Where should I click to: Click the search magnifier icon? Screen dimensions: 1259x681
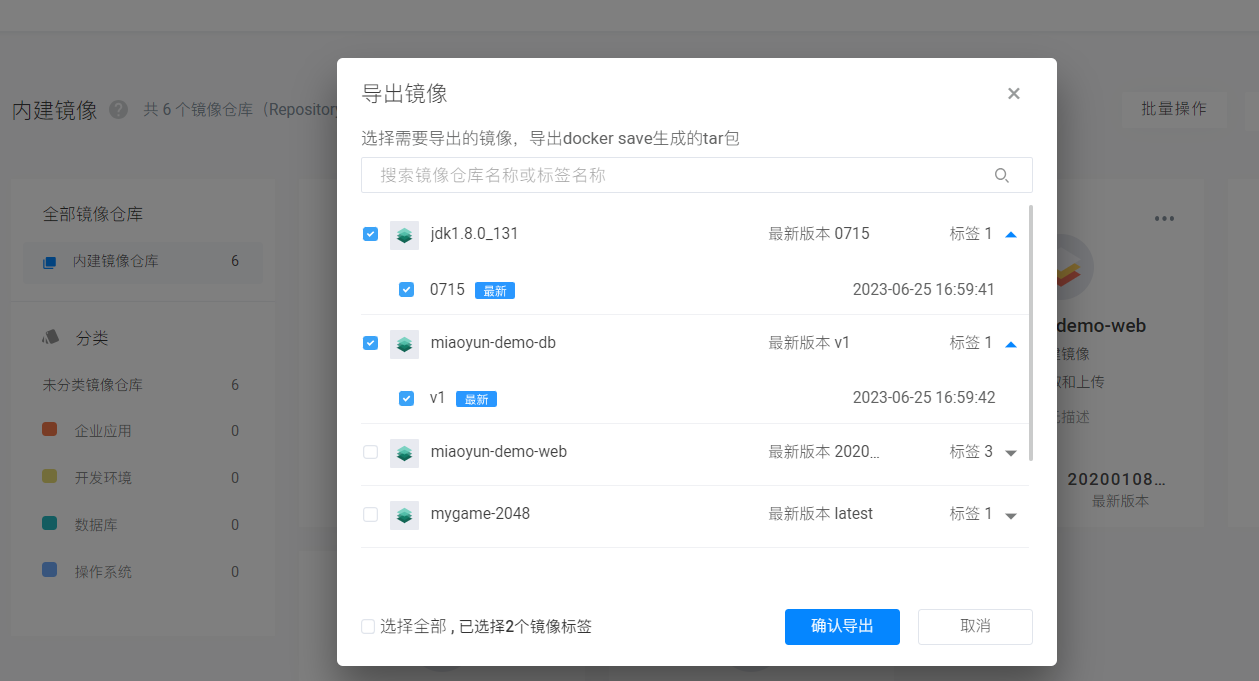[x=1001, y=176]
